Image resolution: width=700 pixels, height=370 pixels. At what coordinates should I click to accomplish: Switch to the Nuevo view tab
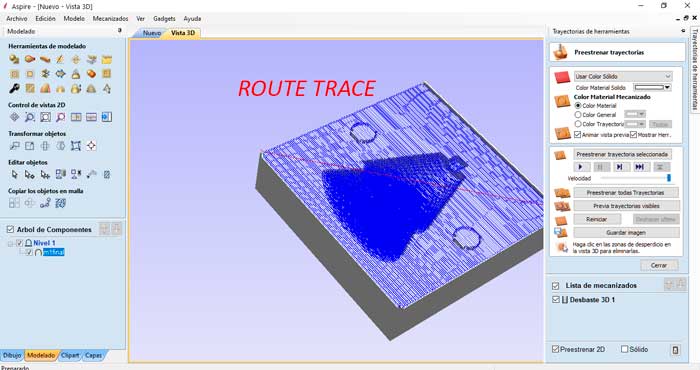click(151, 33)
